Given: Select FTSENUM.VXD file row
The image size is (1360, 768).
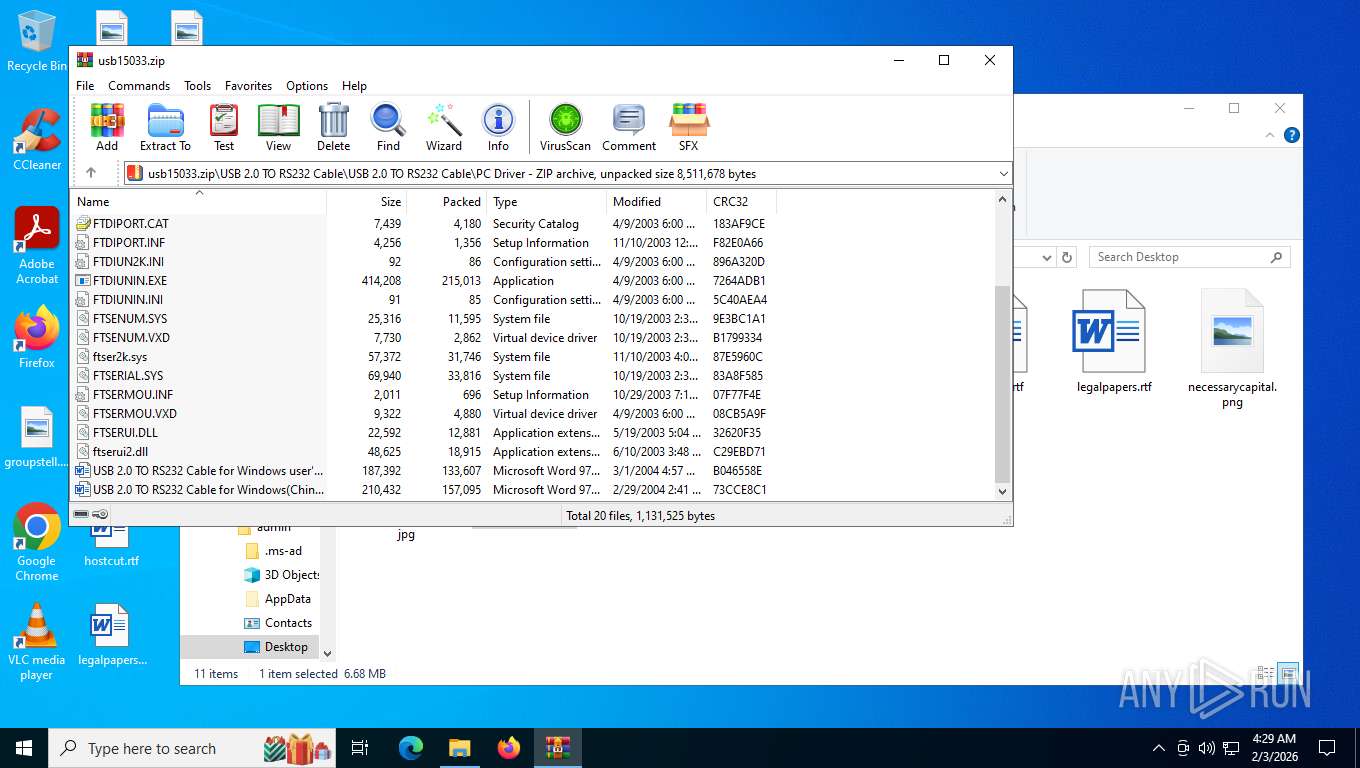Looking at the screenshot, I should tap(424, 338).
